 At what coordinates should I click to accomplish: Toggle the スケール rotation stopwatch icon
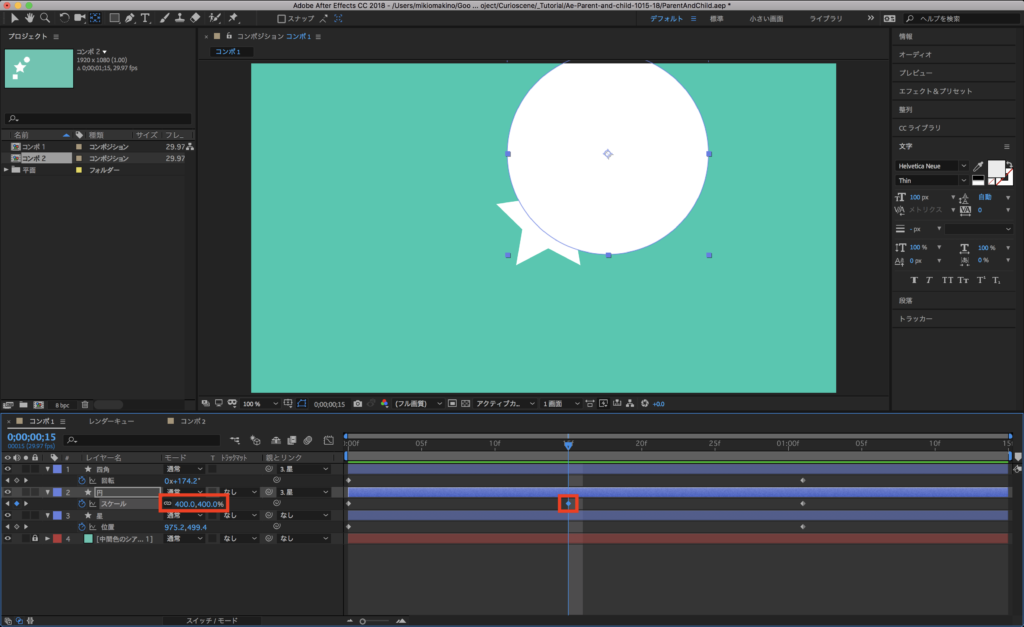tap(84, 504)
